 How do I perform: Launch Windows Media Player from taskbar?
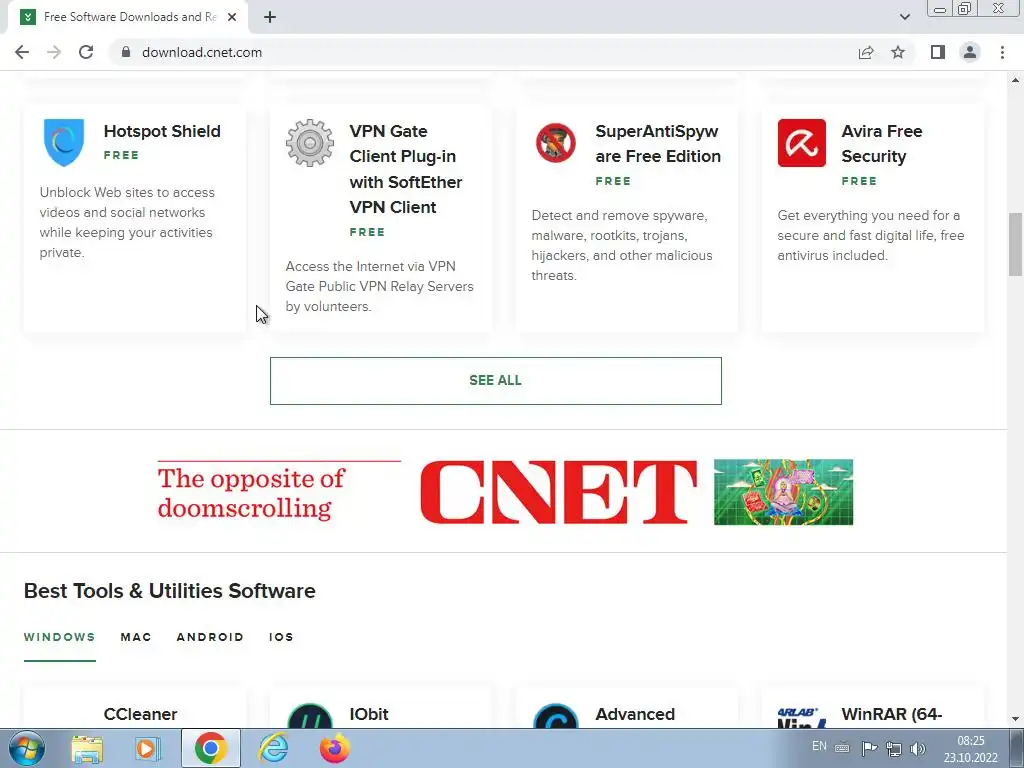pos(148,748)
